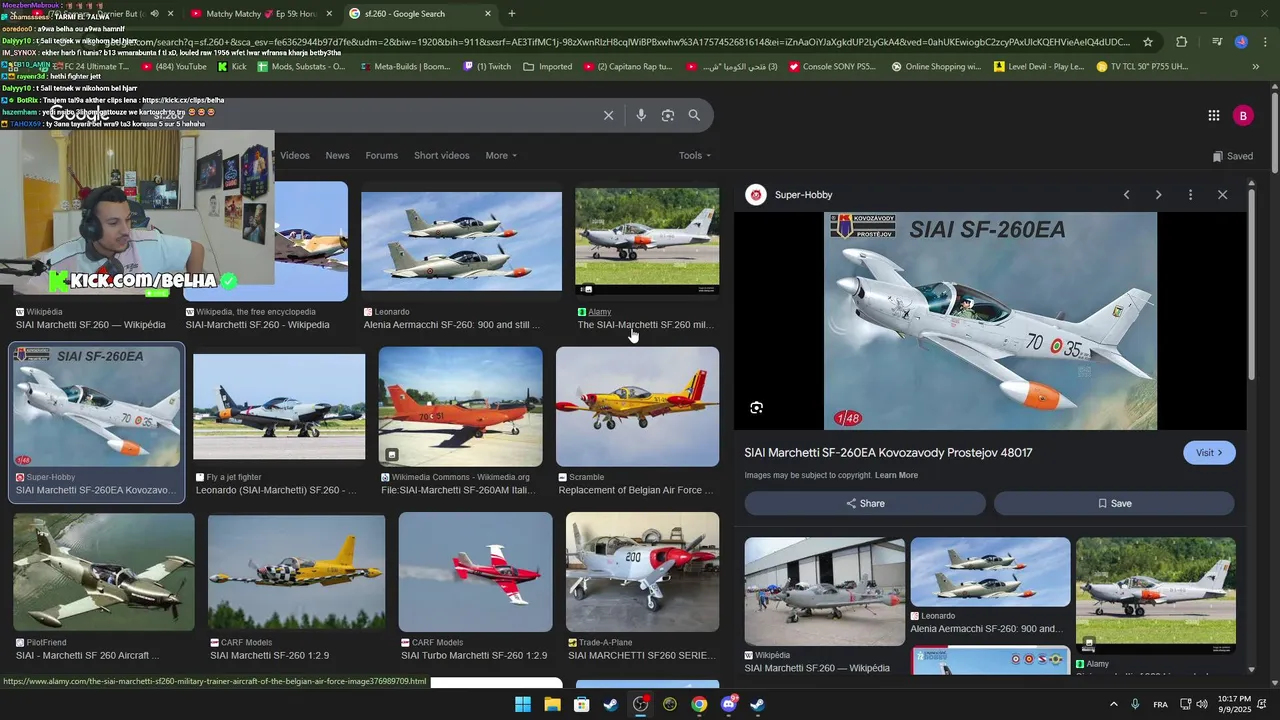Open the Google account avatar B
Viewport: 1280px width, 720px height.
1243,115
